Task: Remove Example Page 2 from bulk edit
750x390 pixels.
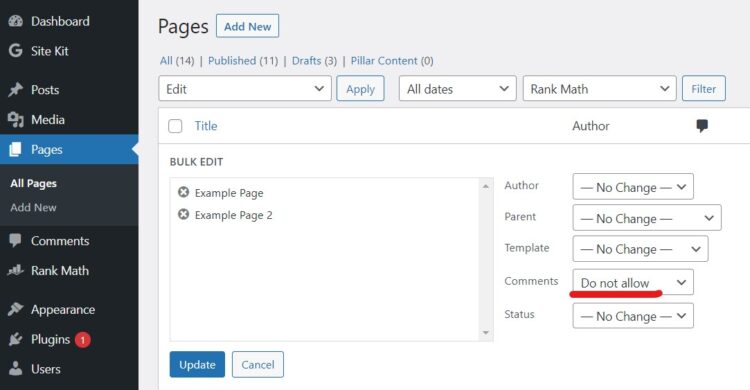Action: pyautogui.click(x=183, y=214)
